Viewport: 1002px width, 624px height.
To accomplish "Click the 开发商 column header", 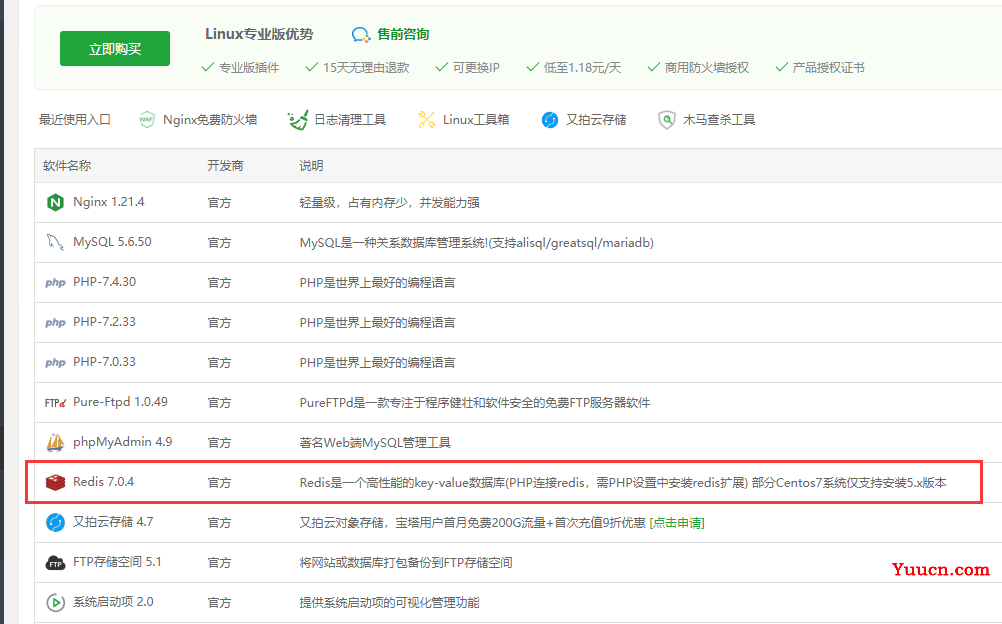I will pyautogui.click(x=225, y=166).
